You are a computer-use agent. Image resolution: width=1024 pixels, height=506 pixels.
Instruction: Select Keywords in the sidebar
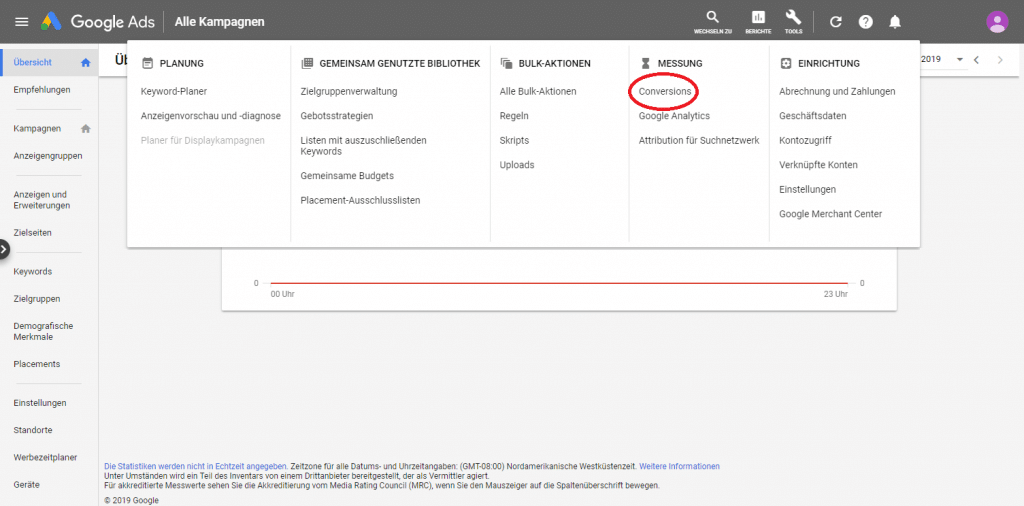(x=33, y=272)
